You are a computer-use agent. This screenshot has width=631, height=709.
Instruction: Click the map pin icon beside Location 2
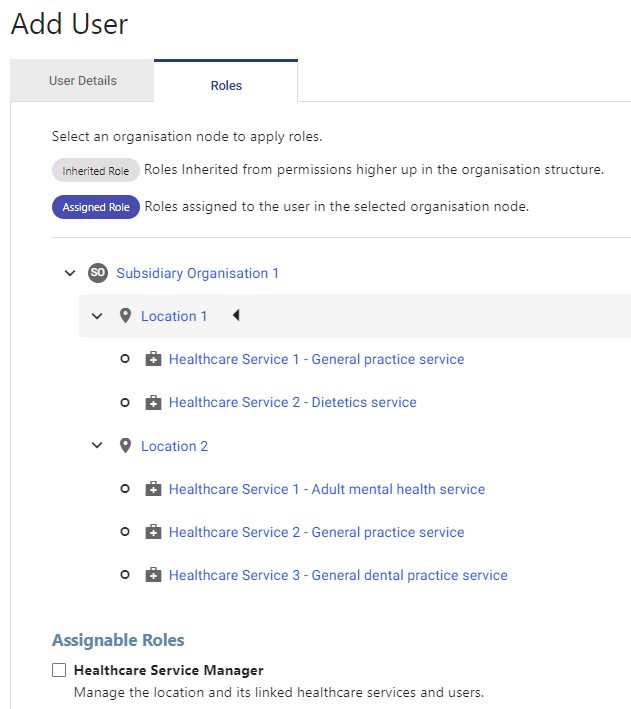[x=125, y=446]
